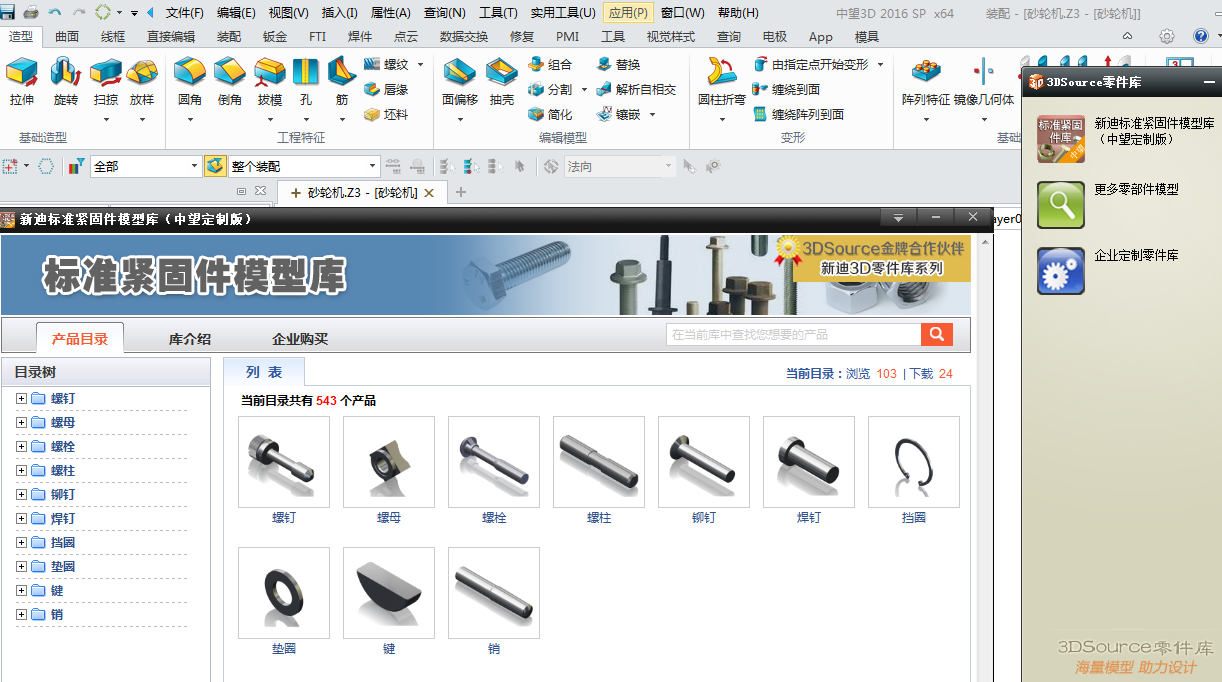Open 更多零部件模型 in 3DSource panel
This screenshot has height=682, width=1222.
[1108, 205]
